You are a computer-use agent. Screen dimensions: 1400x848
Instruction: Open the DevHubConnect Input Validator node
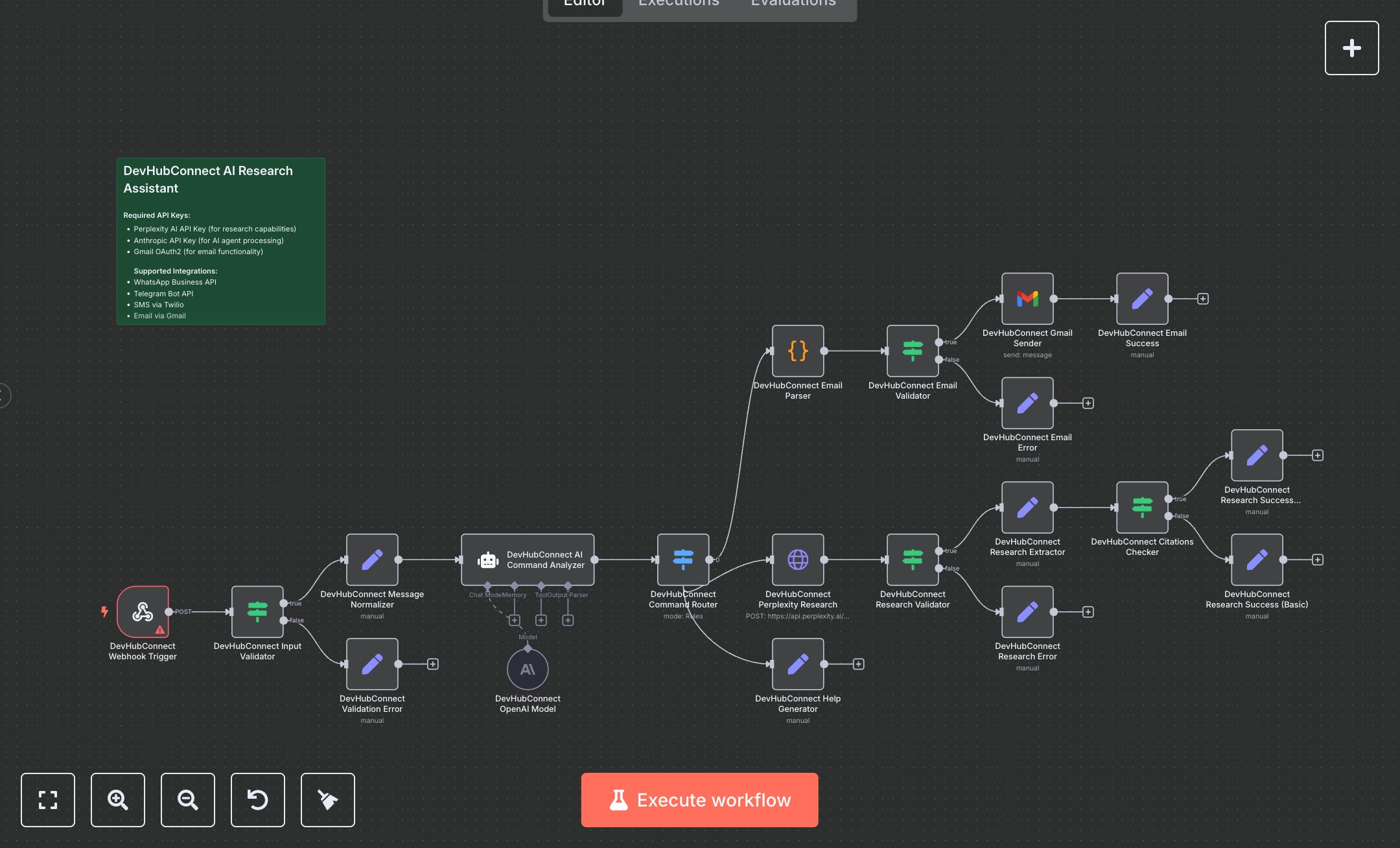tap(257, 612)
